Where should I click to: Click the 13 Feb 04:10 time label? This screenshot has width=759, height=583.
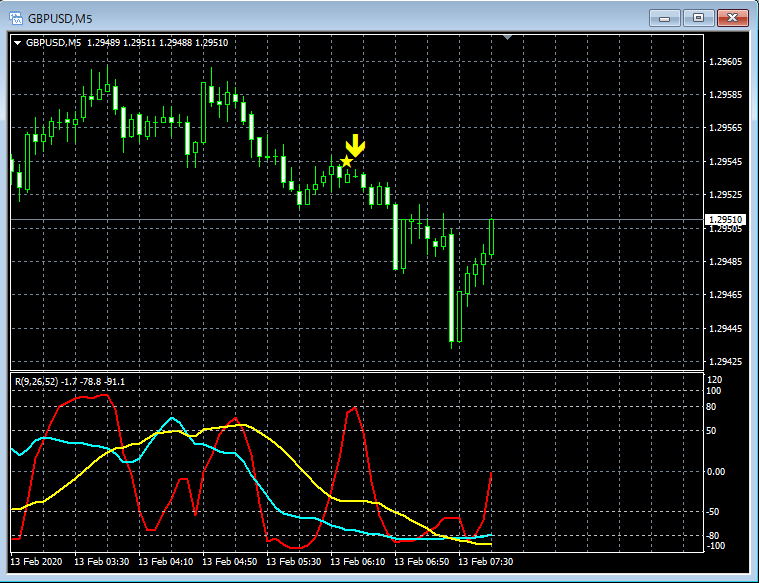pos(166,562)
